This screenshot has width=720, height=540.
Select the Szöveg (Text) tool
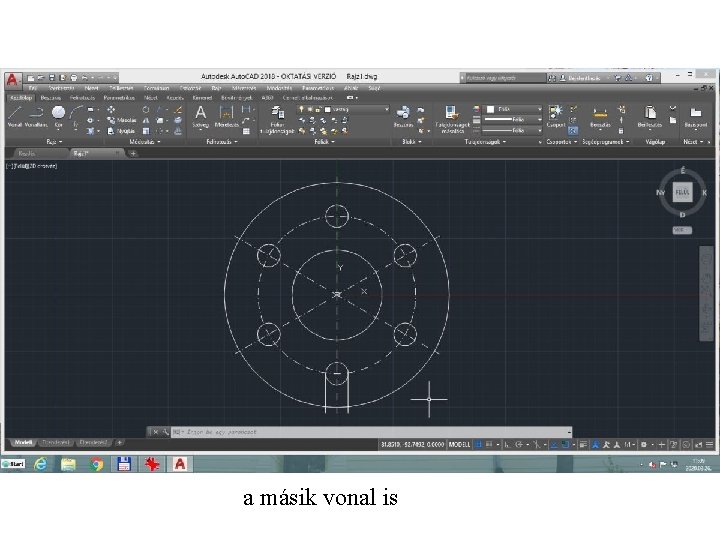click(x=201, y=117)
